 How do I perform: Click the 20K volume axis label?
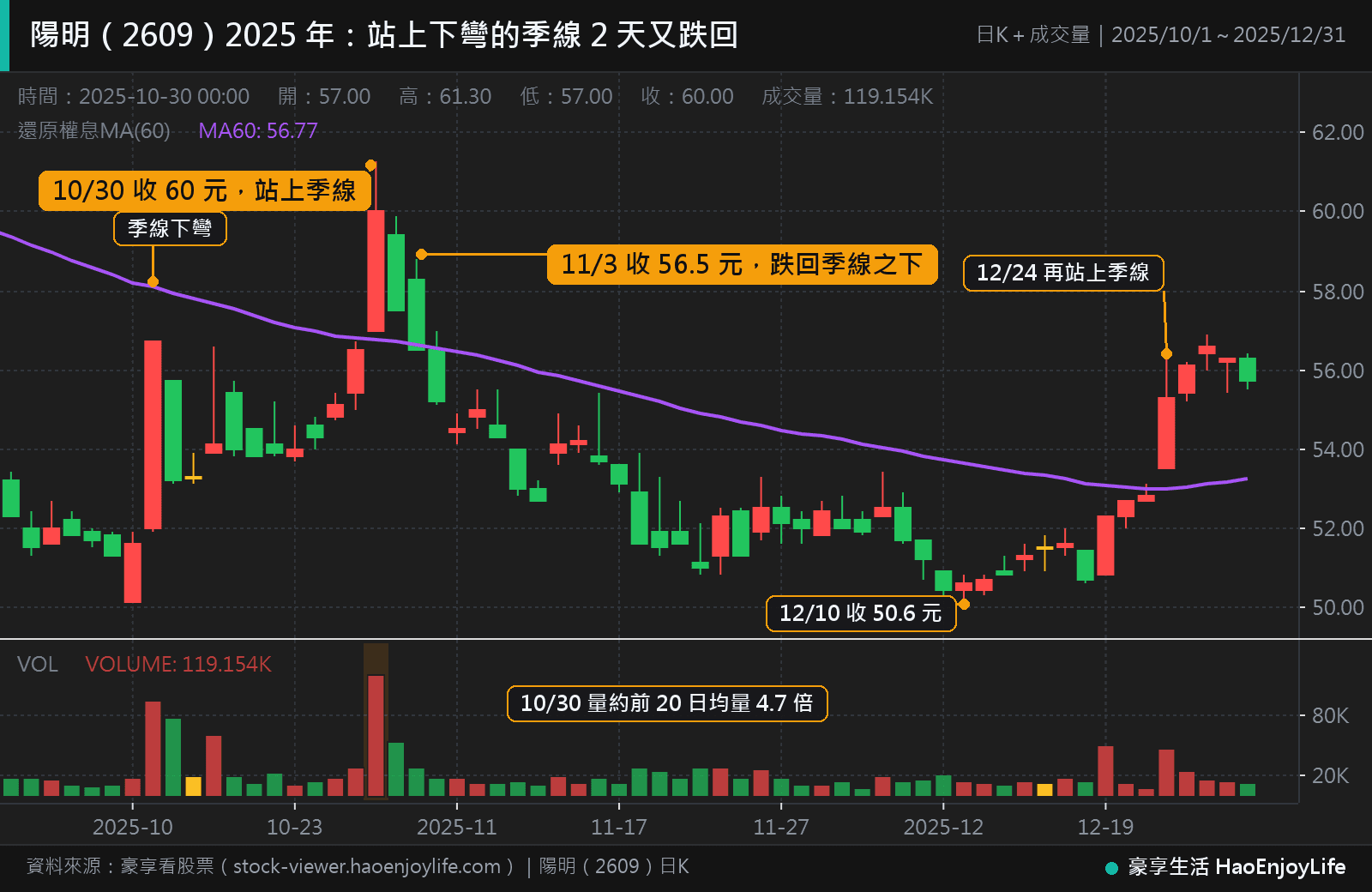click(1330, 775)
